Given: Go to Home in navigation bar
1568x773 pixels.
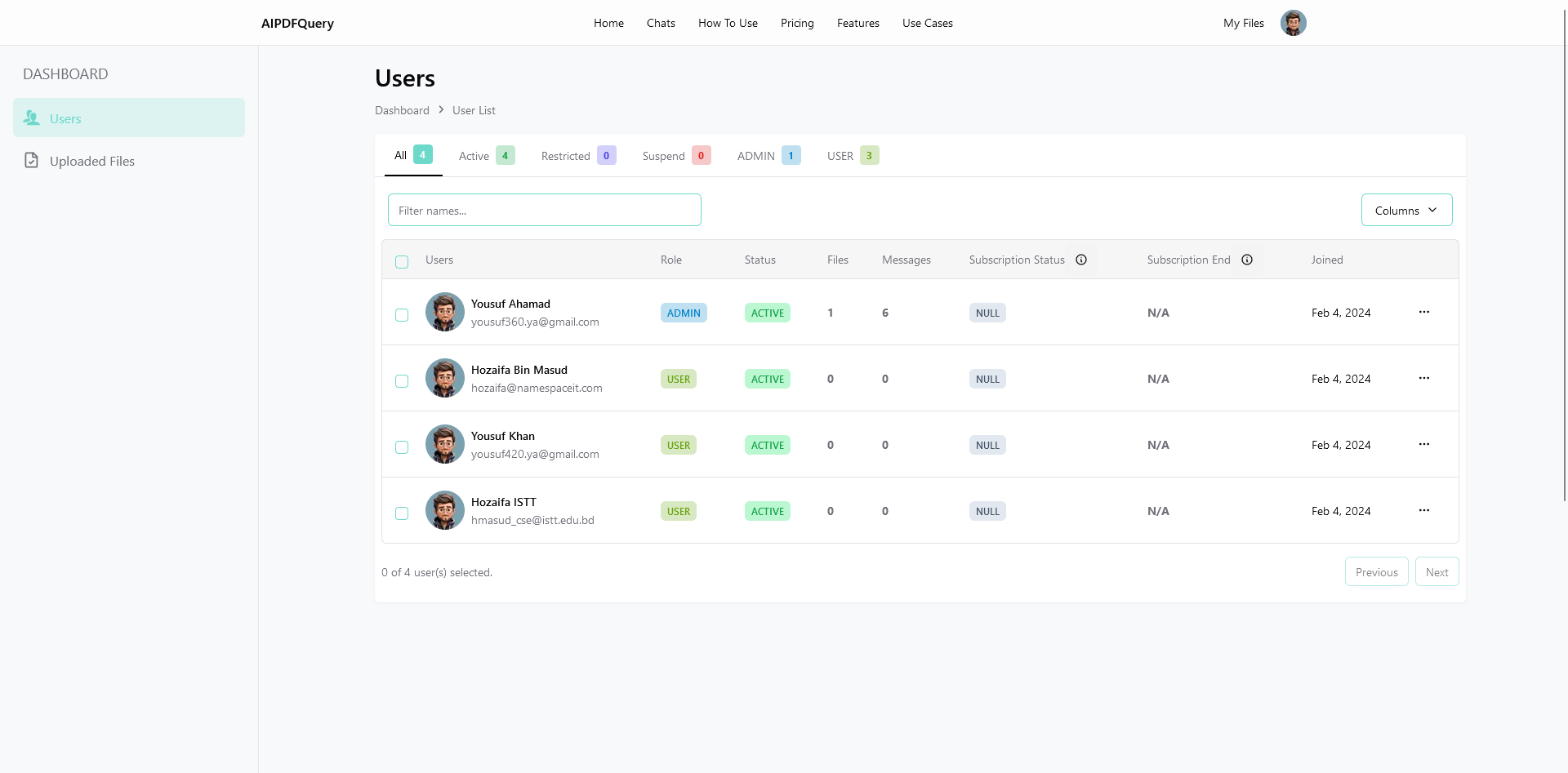Looking at the screenshot, I should (x=608, y=23).
